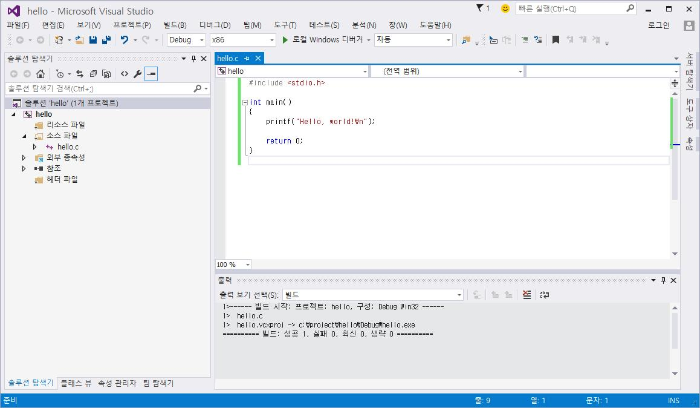Clear output with the red-X lines icon

tap(527, 295)
